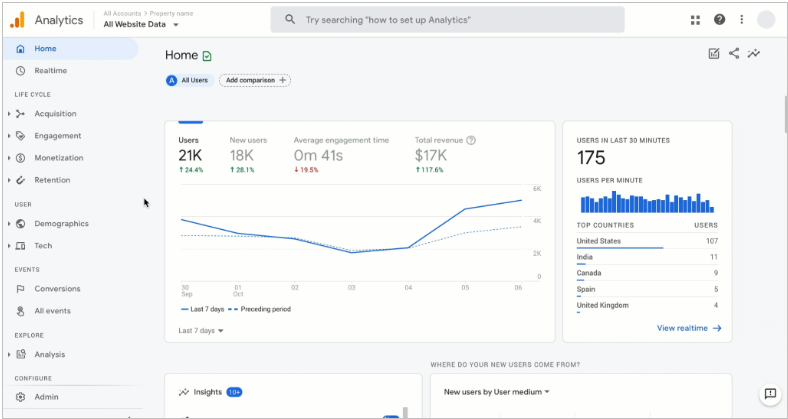788x419 pixels.
Task: Click the Canada country row
Action: (647, 273)
